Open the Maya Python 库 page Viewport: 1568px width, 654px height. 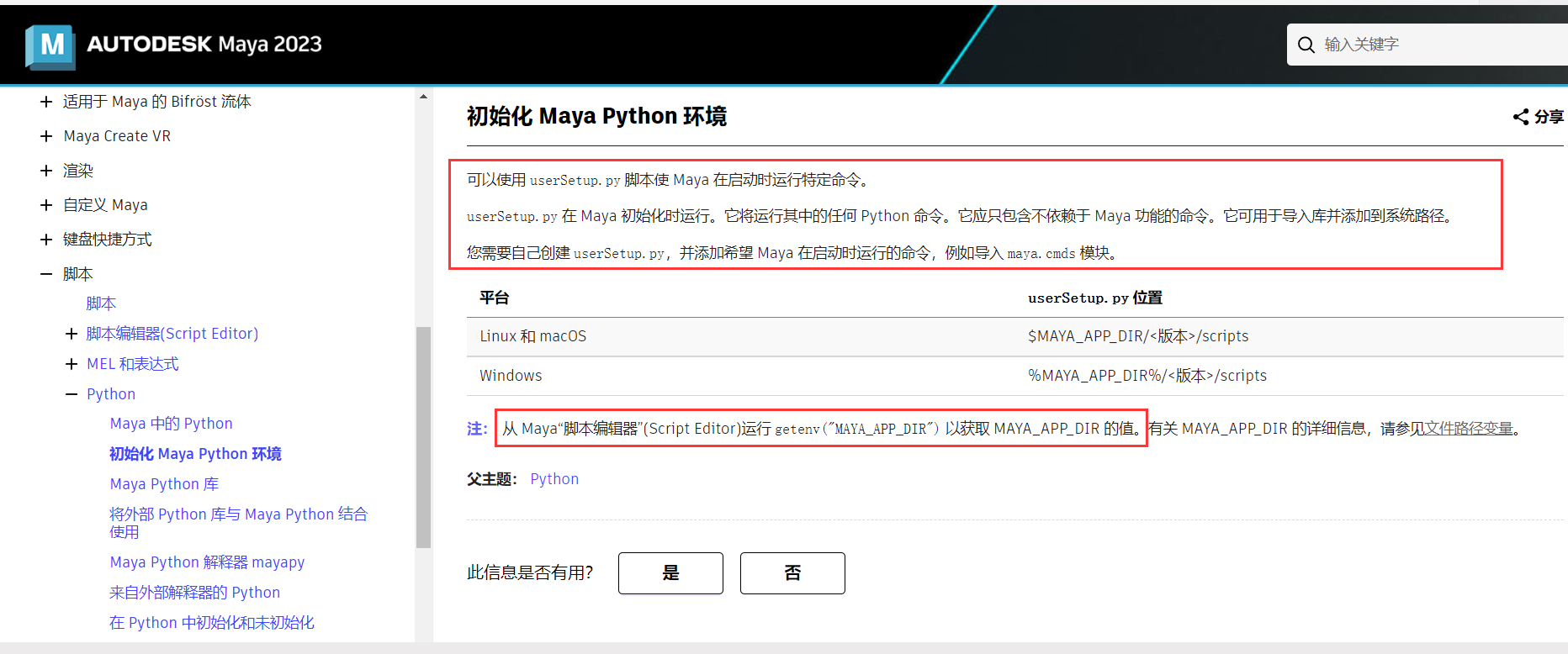tap(164, 484)
